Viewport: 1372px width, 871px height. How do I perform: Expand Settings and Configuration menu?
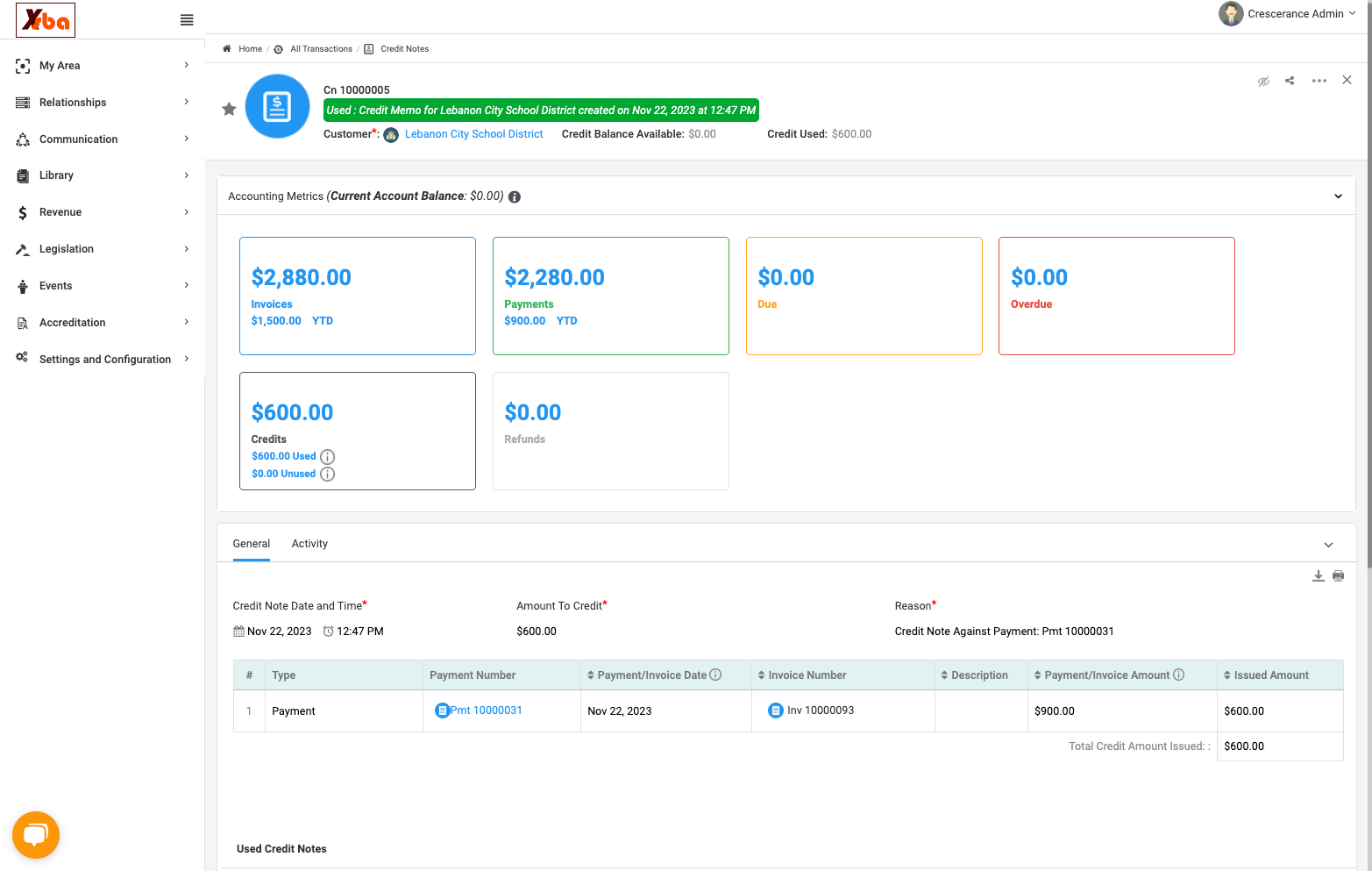103,359
